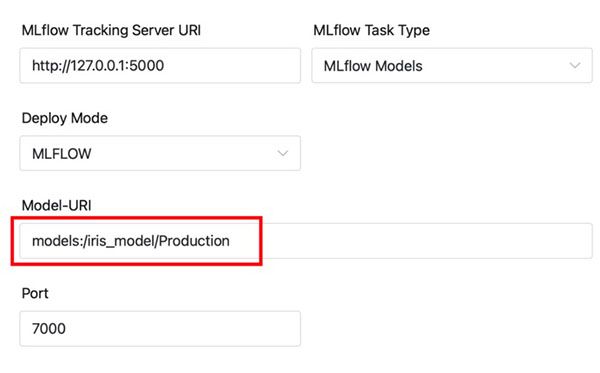Screen dimensions: 600x373
Task: Expand the MLflow Task Type chevron arrow
Action: point(575,65)
